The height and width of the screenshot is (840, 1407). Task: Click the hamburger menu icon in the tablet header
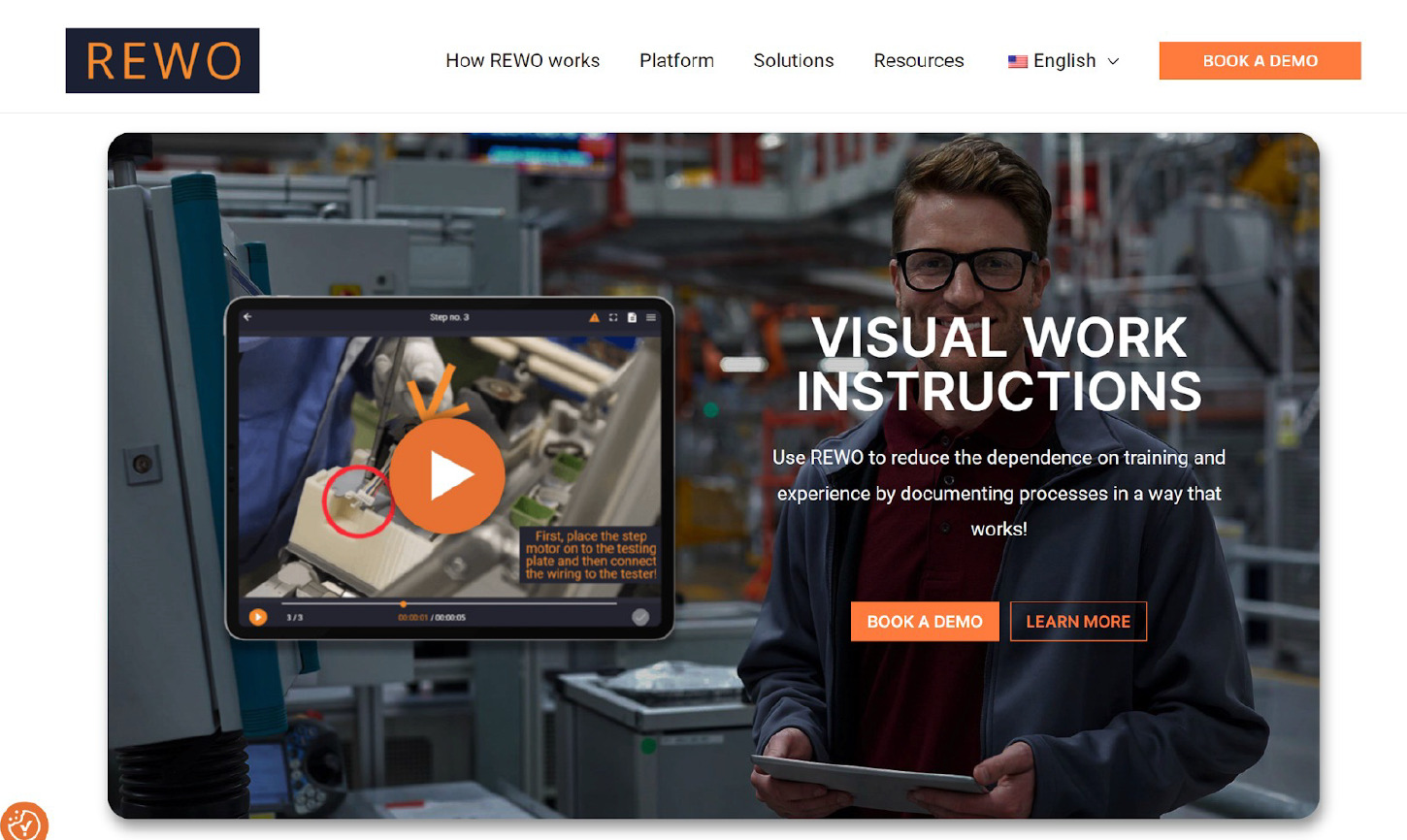pos(651,317)
